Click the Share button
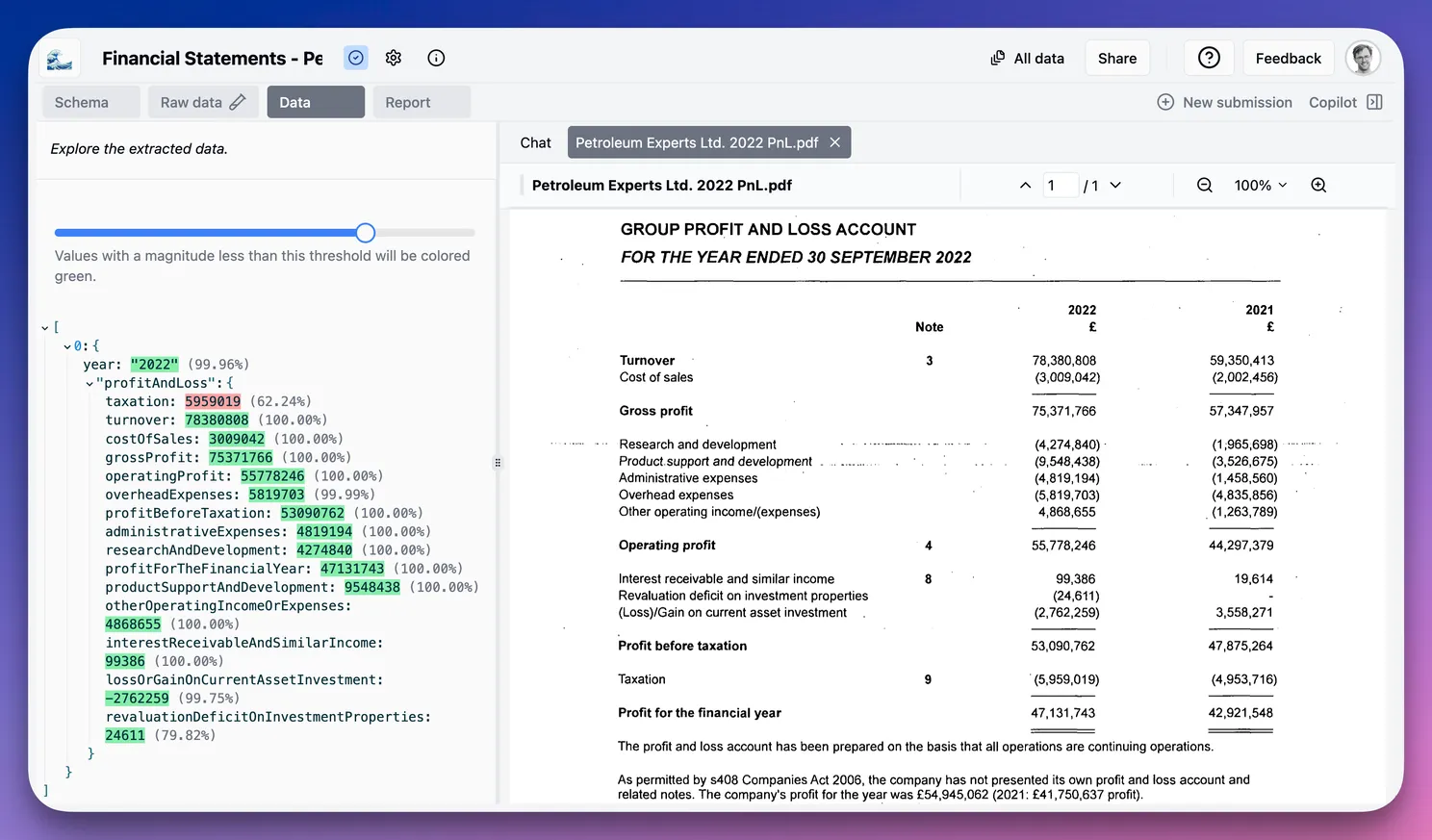Image resolution: width=1432 pixels, height=840 pixels. click(x=1117, y=58)
